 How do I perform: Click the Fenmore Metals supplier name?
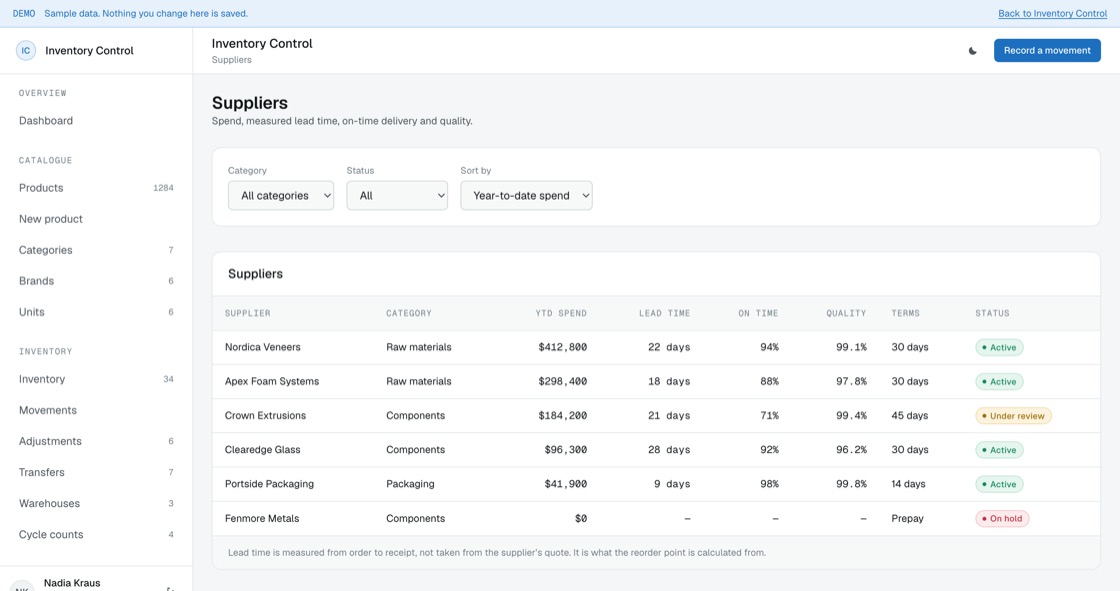(x=262, y=519)
